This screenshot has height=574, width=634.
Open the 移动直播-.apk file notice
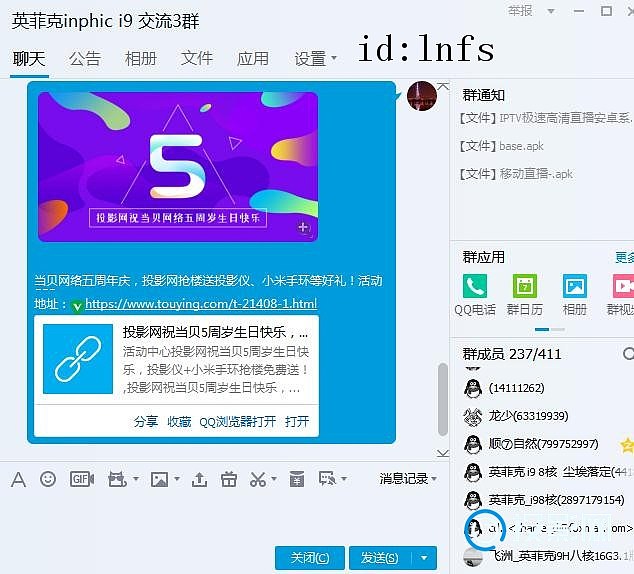click(x=516, y=174)
